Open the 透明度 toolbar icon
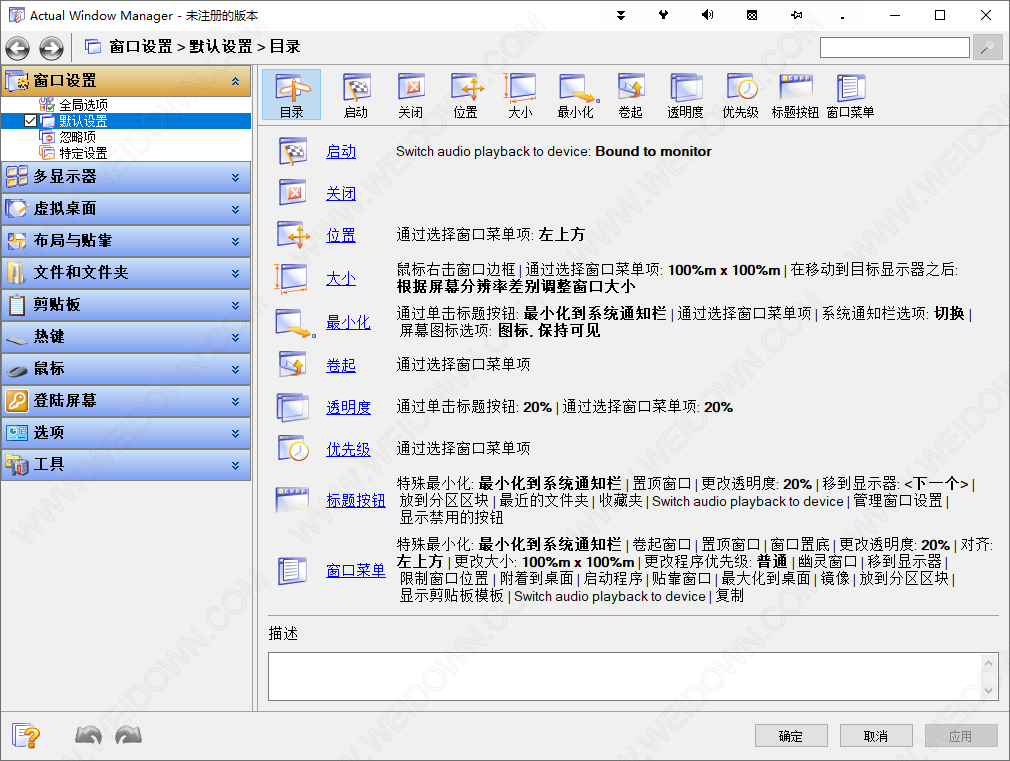1010x761 pixels. point(685,95)
